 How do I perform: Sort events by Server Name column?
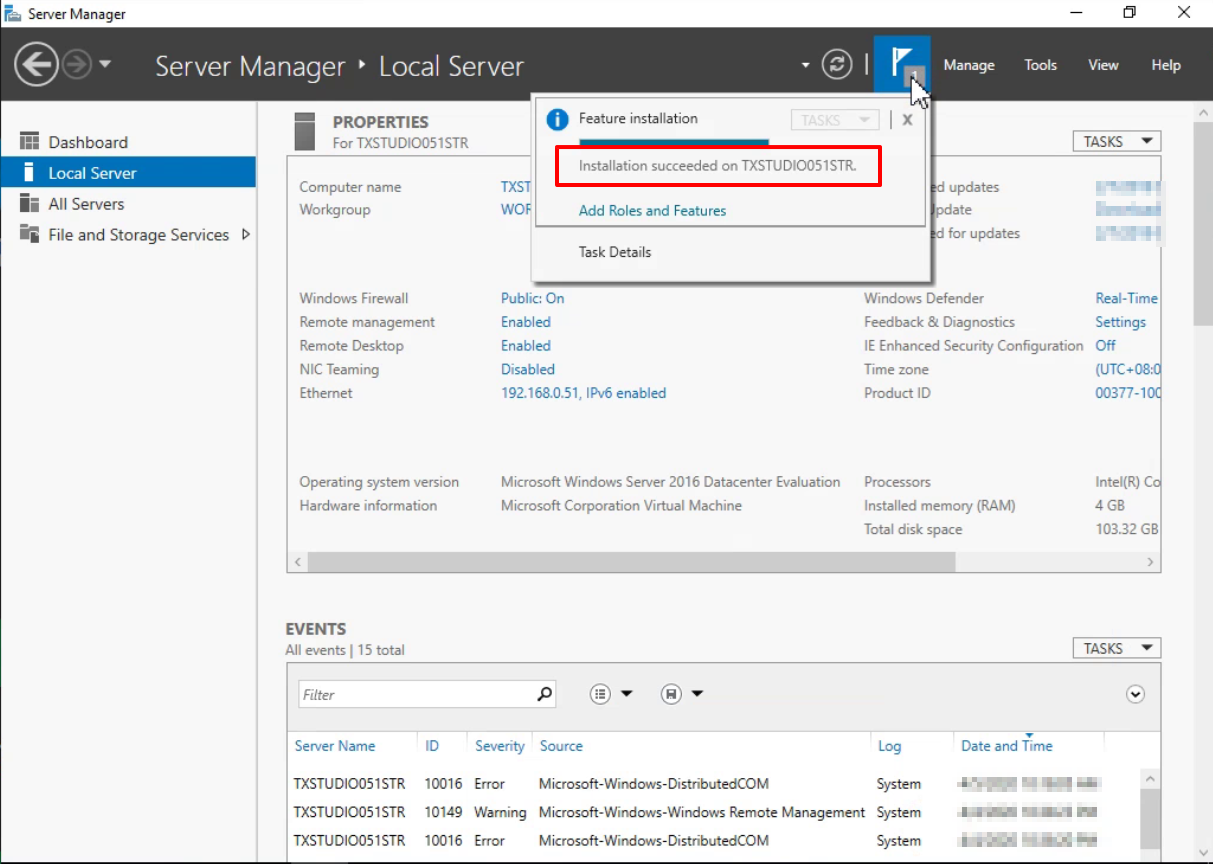pyautogui.click(x=335, y=746)
